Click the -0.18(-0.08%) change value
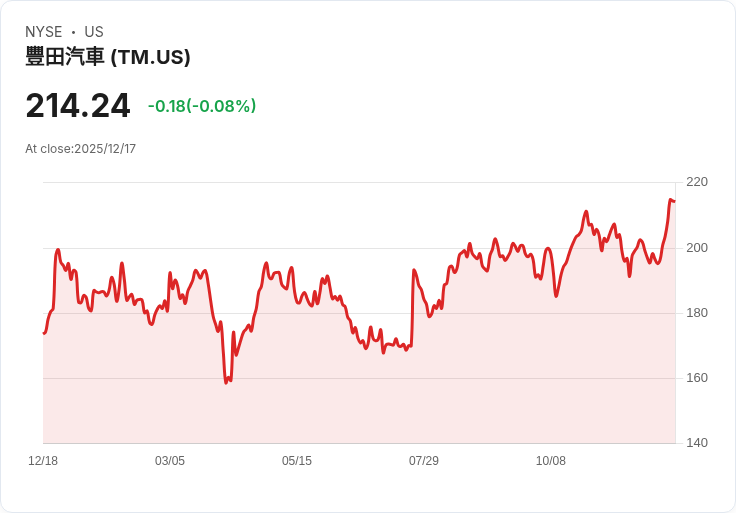 (202, 106)
